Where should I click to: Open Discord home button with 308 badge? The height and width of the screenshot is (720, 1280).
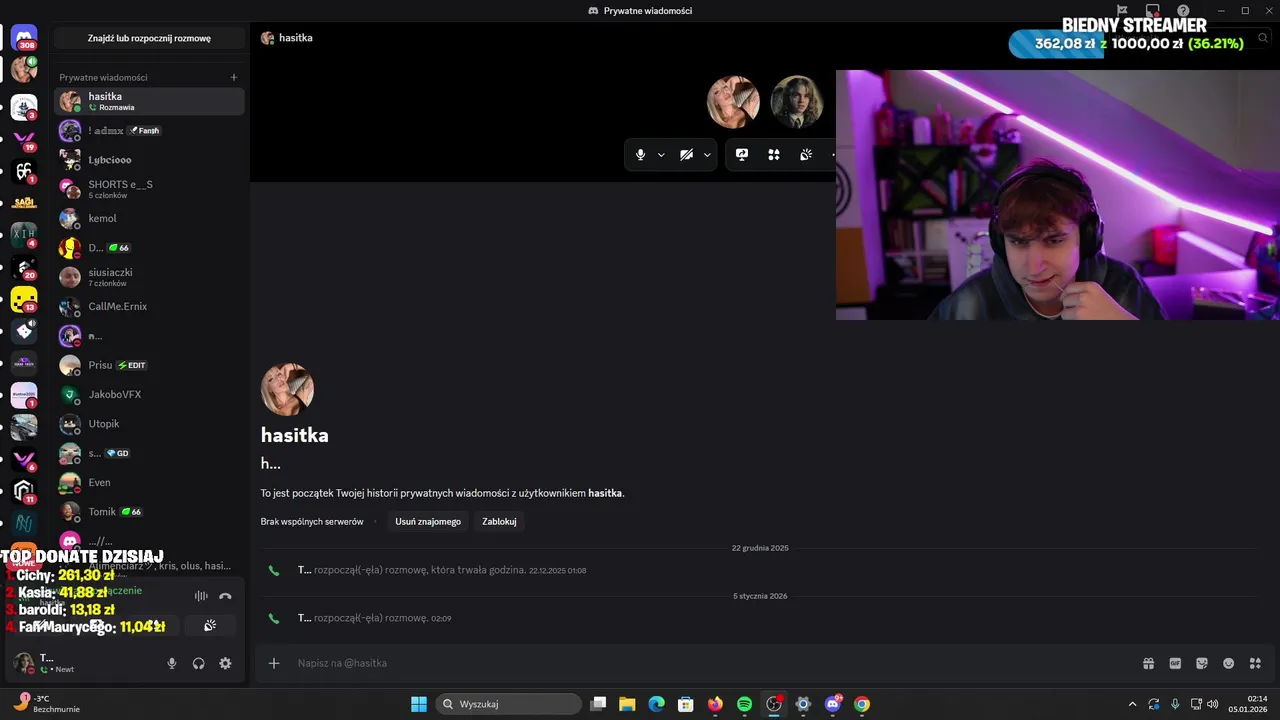24,38
